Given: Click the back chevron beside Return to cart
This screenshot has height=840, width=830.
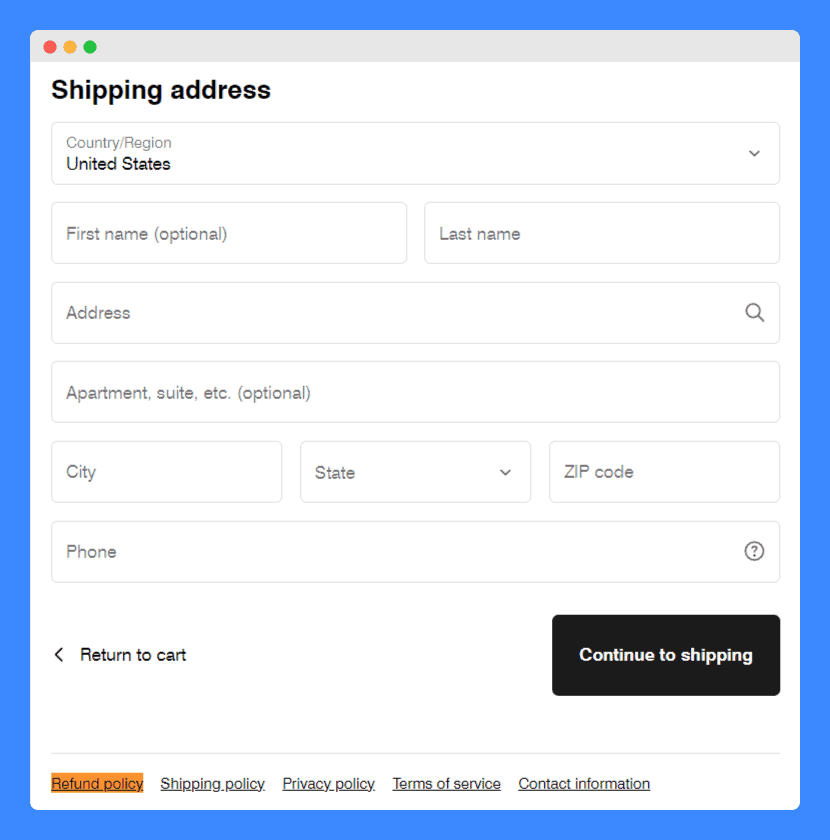Looking at the screenshot, I should click(58, 655).
